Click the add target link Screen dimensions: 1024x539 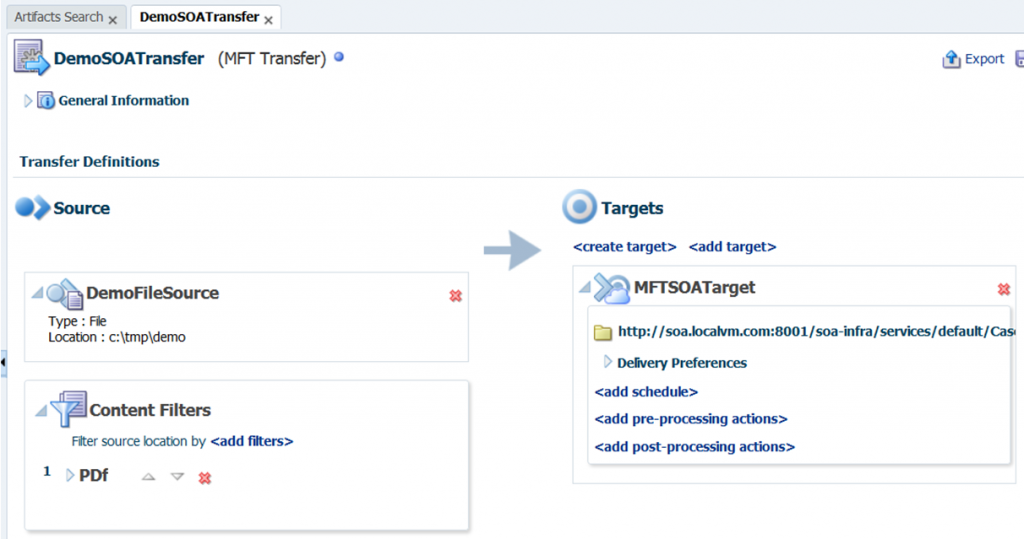point(732,247)
